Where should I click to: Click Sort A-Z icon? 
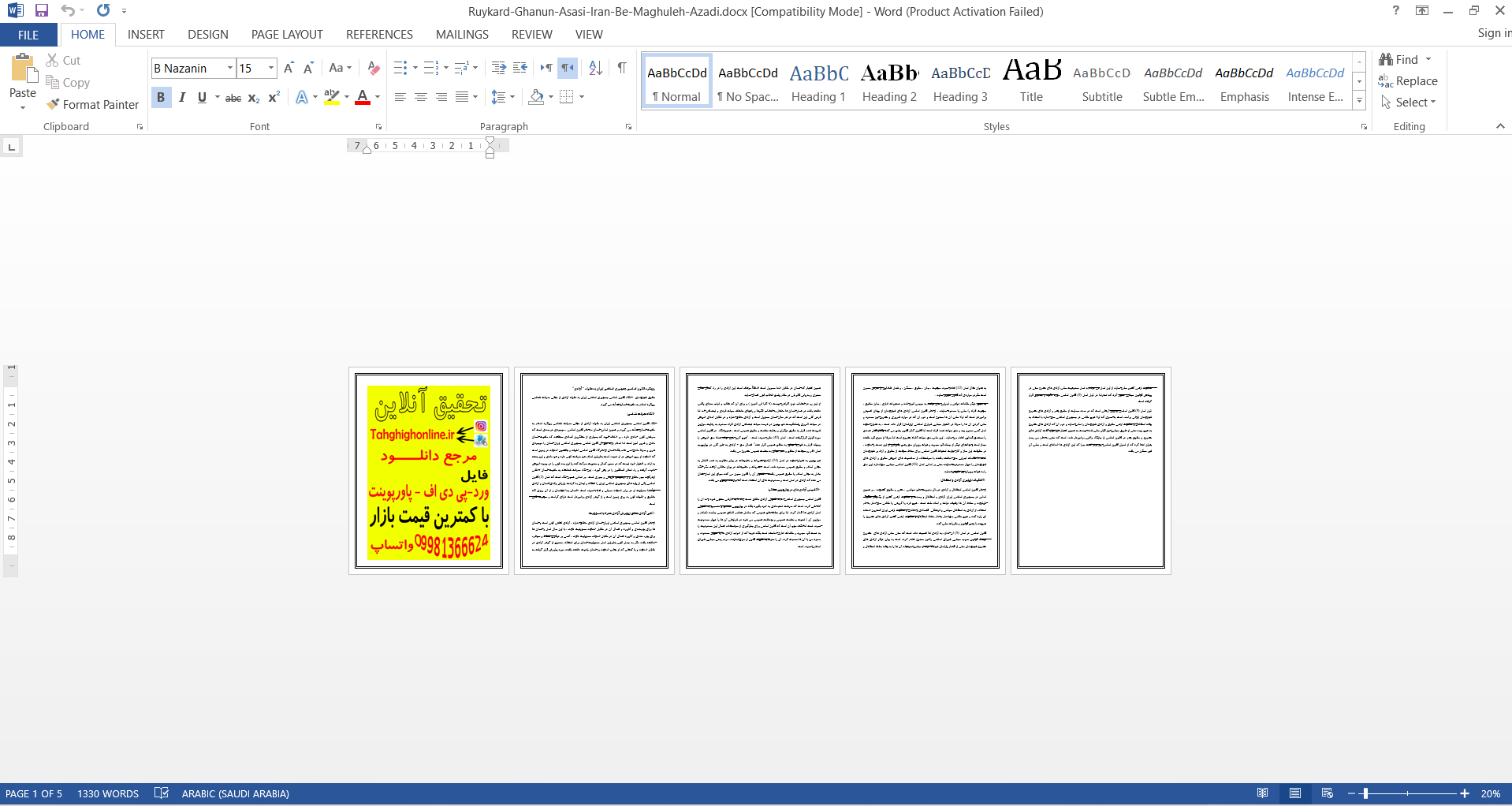pyautogui.click(x=596, y=68)
